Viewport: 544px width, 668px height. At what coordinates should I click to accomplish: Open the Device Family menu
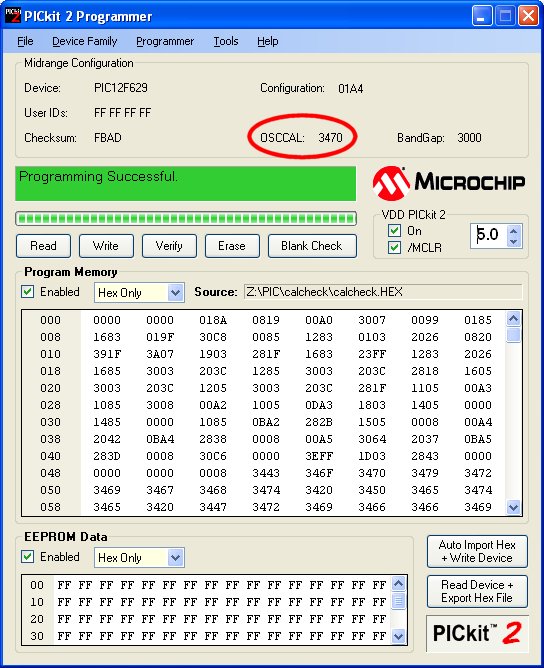84,41
